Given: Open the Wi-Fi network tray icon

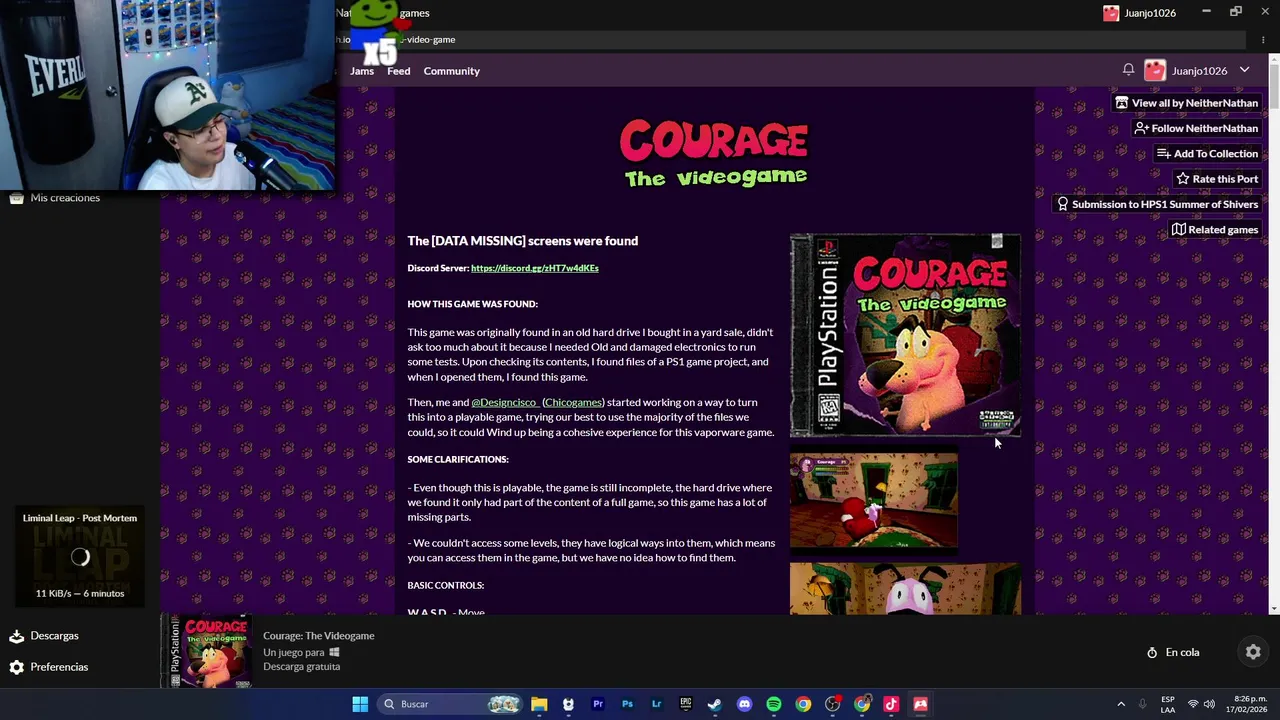Looking at the screenshot, I should [1192, 704].
